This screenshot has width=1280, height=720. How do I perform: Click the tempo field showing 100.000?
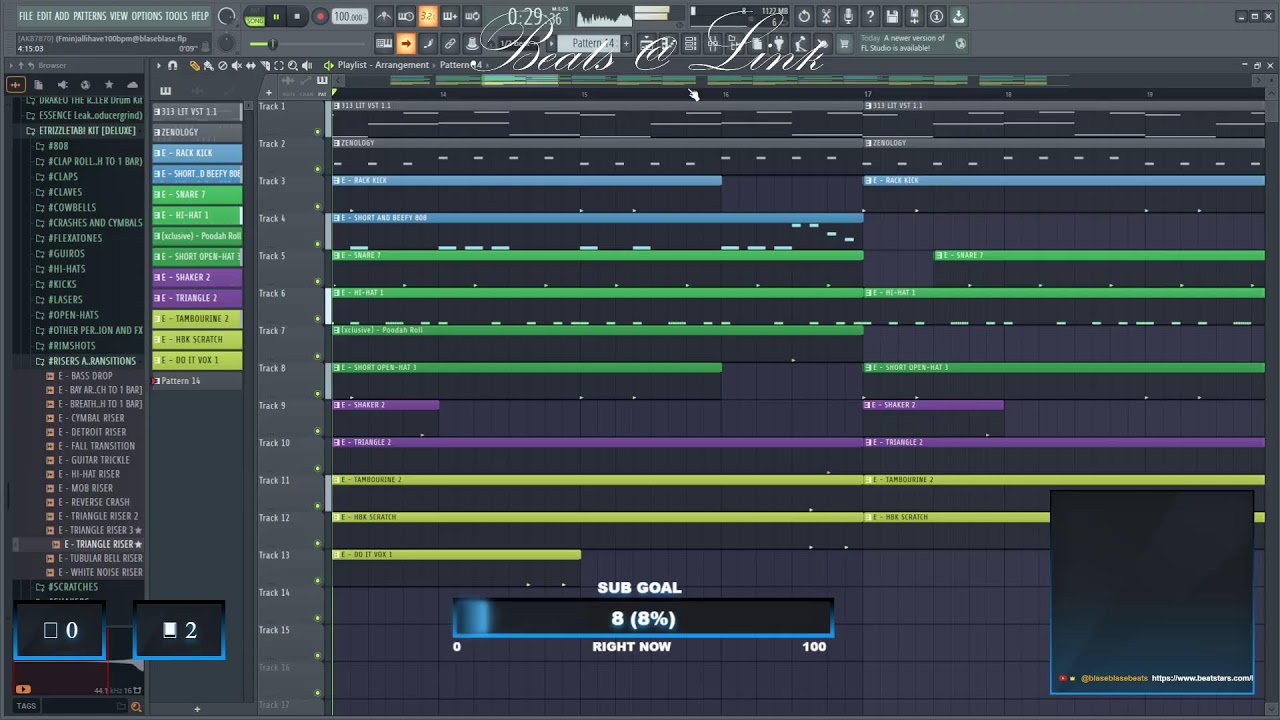pos(349,17)
